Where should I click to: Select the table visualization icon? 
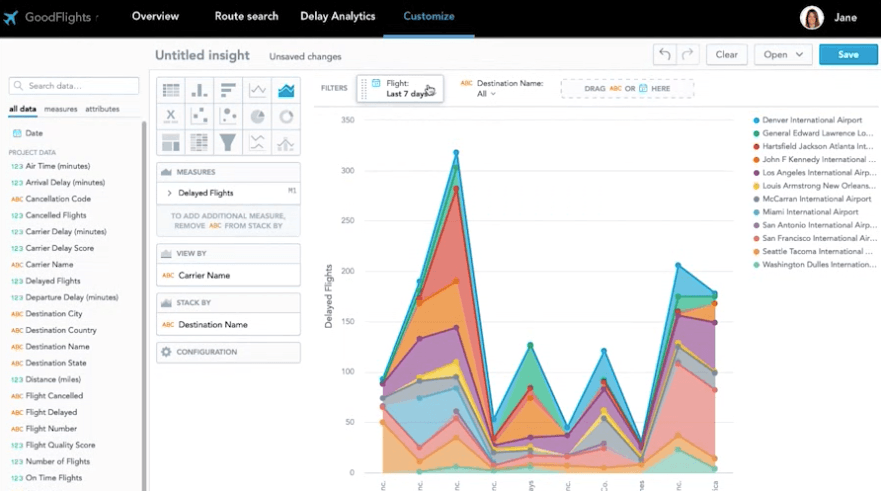point(171,90)
